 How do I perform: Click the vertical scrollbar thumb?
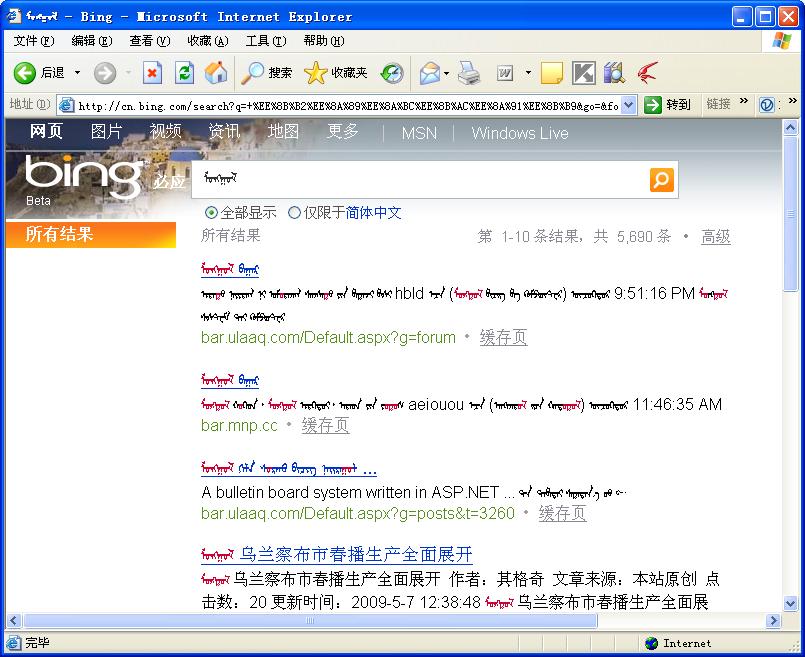click(x=791, y=214)
